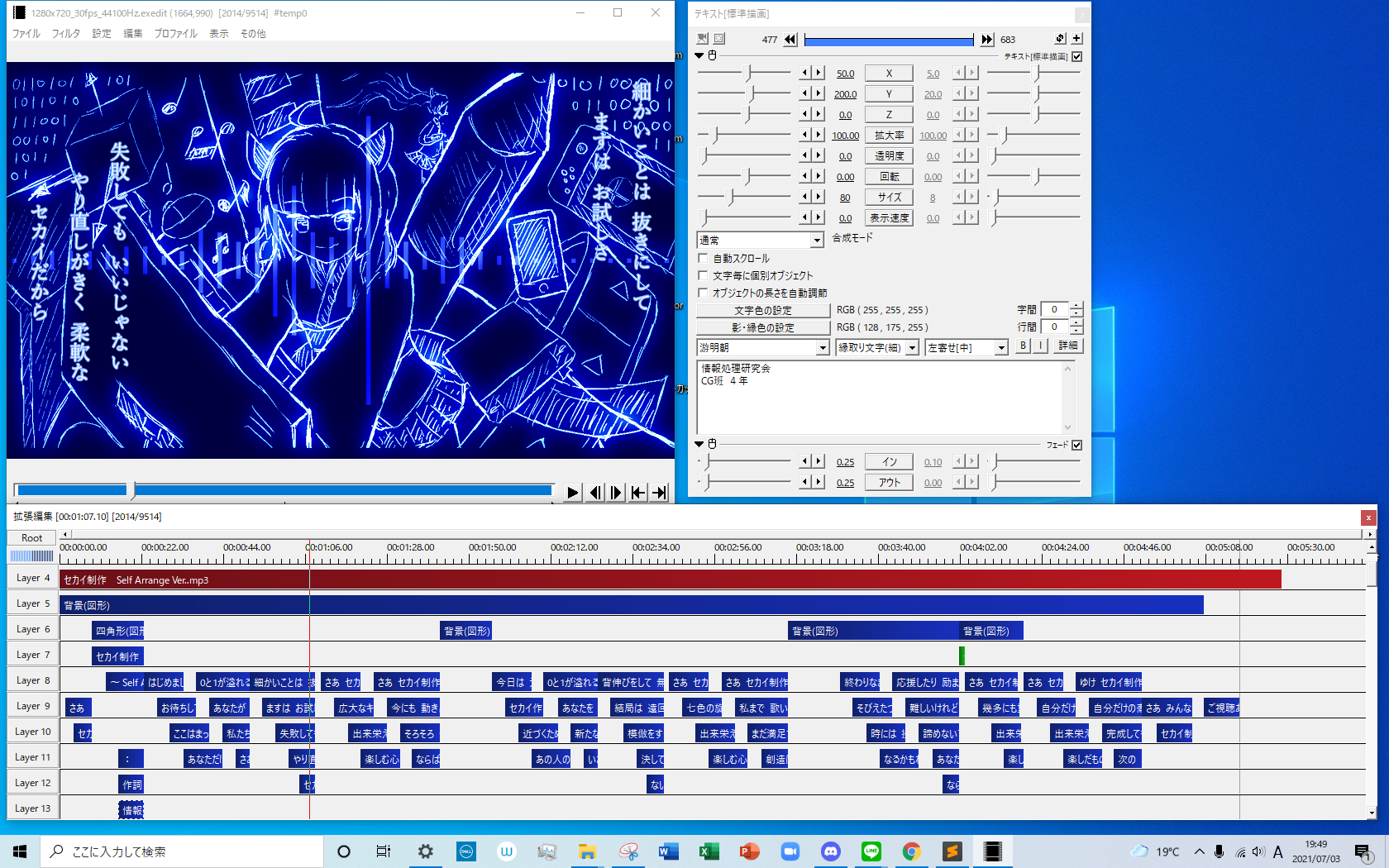Step forward one frame in the preview

tap(616, 493)
